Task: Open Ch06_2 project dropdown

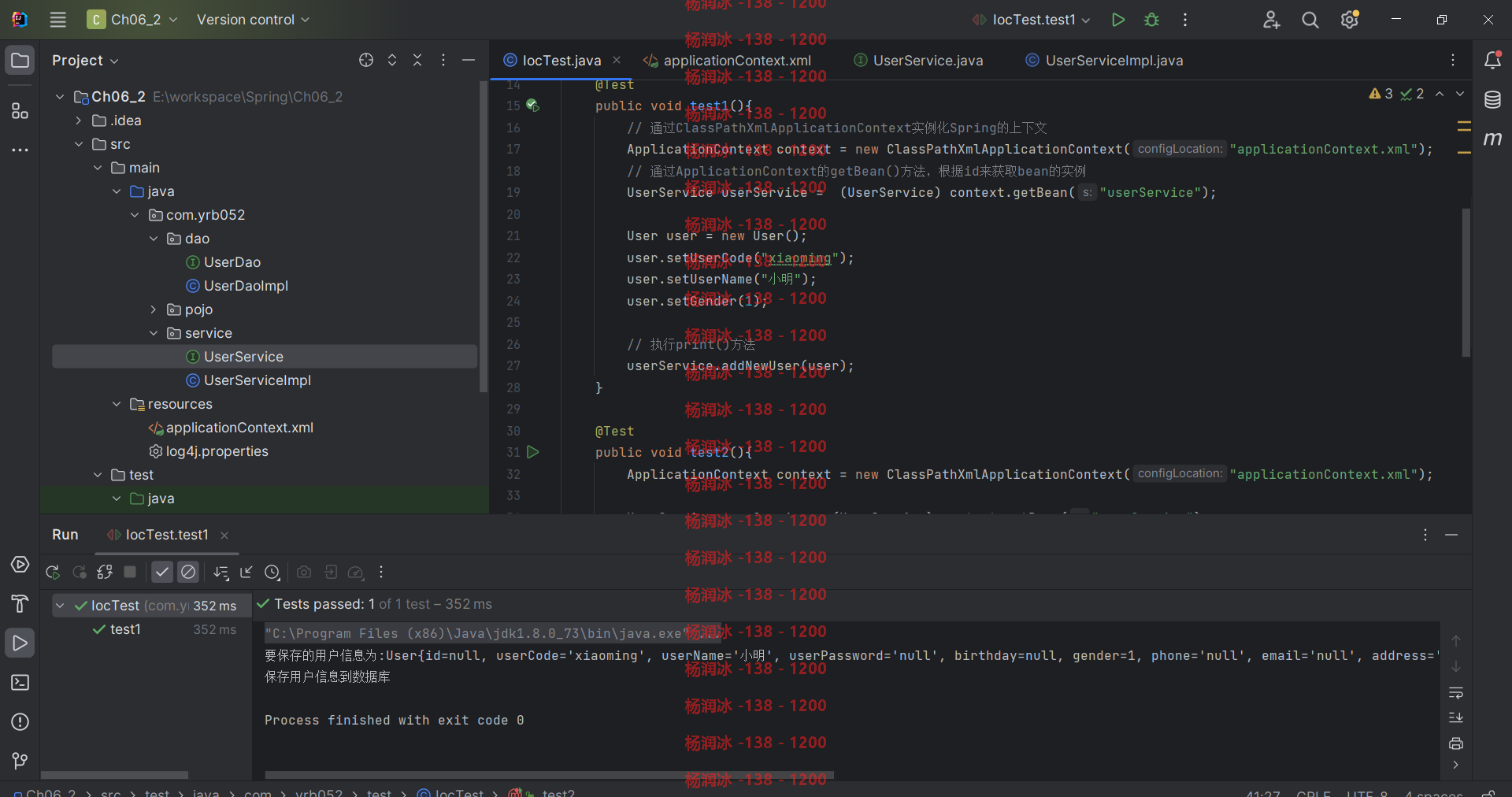Action: (132, 20)
